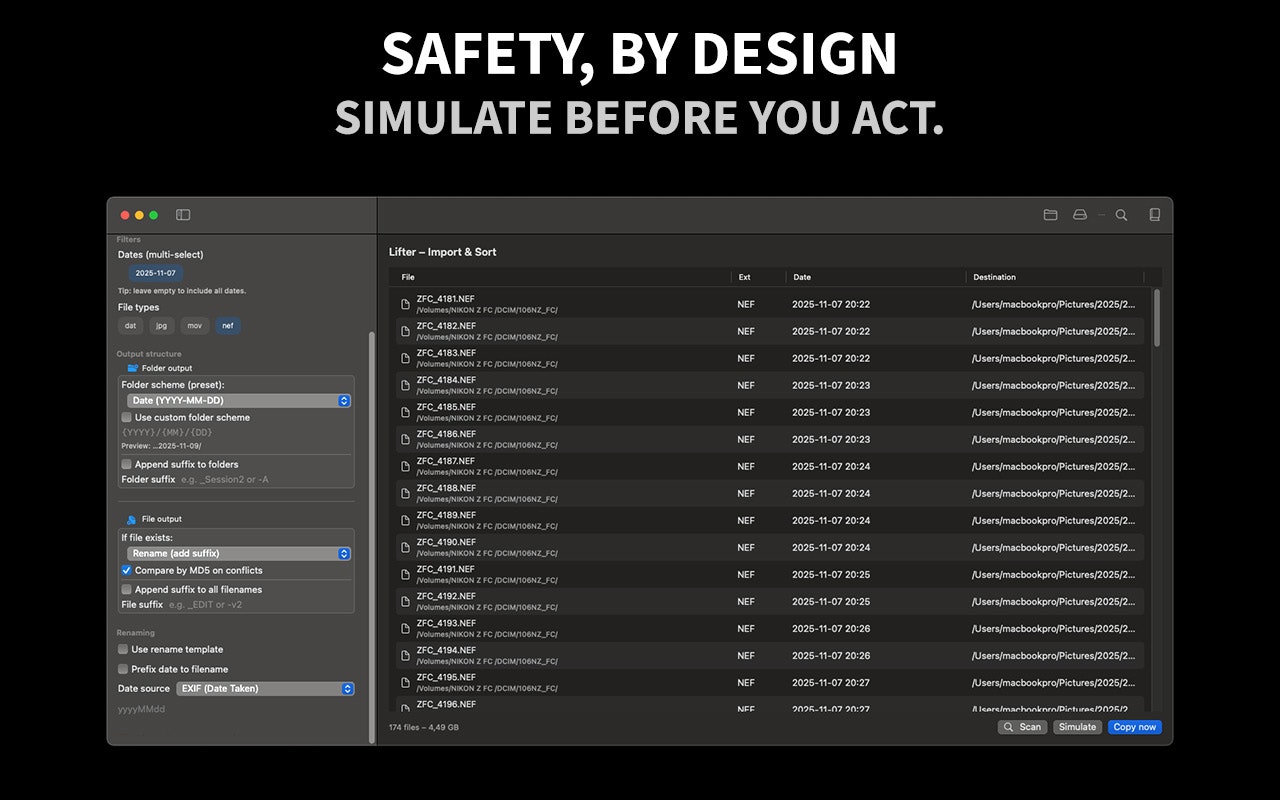Viewport: 1280px width, 800px height.
Task: Click the Copy now button
Action: coord(1134,727)
